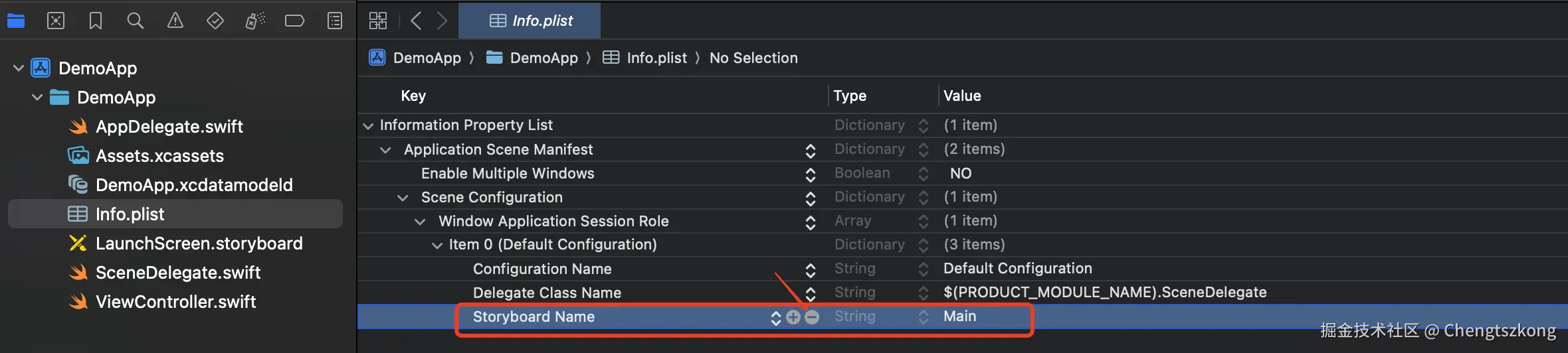Select the Info.plist editor tab

tap(530, 21)
